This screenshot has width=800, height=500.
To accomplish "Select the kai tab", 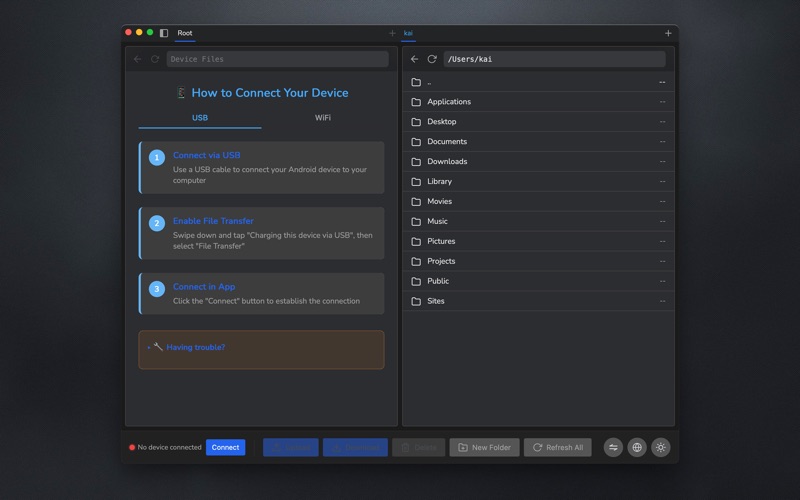I will click(408, 33).
